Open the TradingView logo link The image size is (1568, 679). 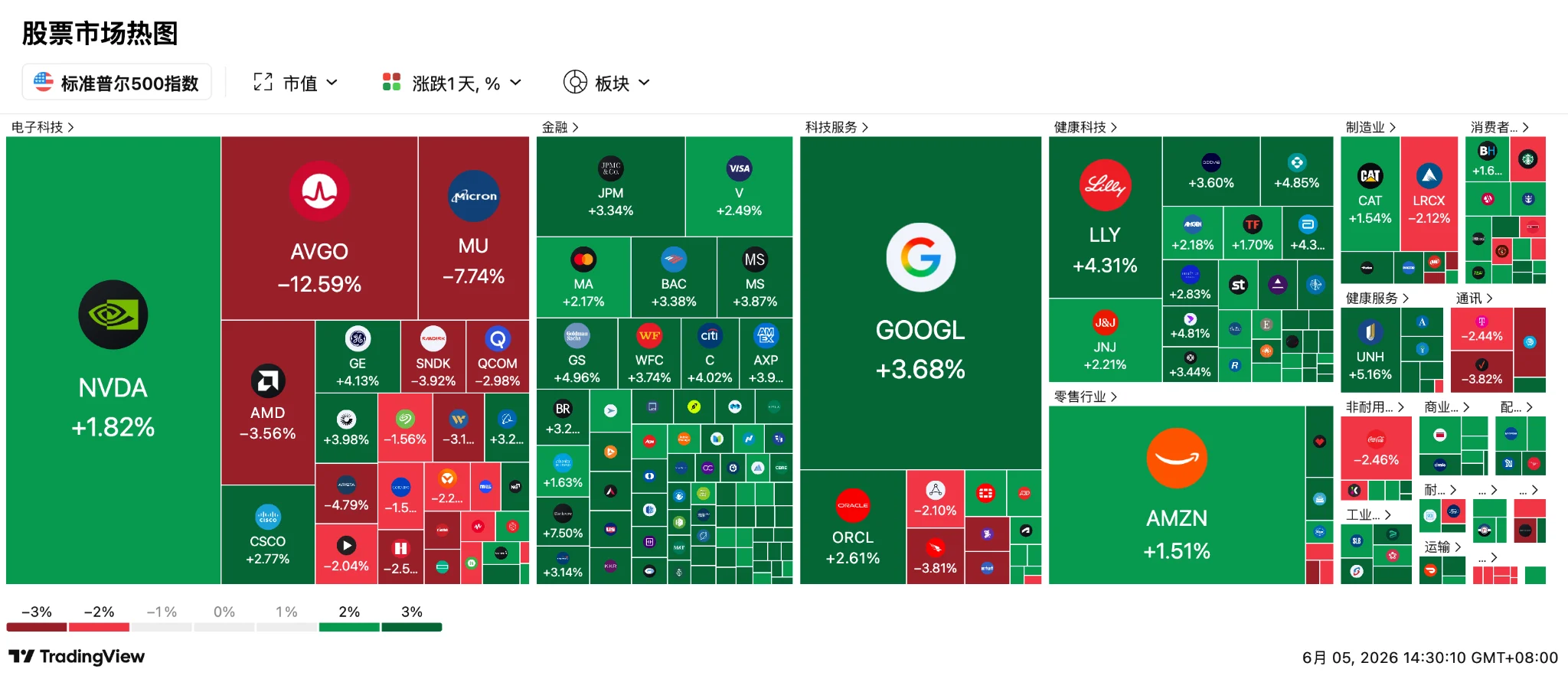[77, 657]
